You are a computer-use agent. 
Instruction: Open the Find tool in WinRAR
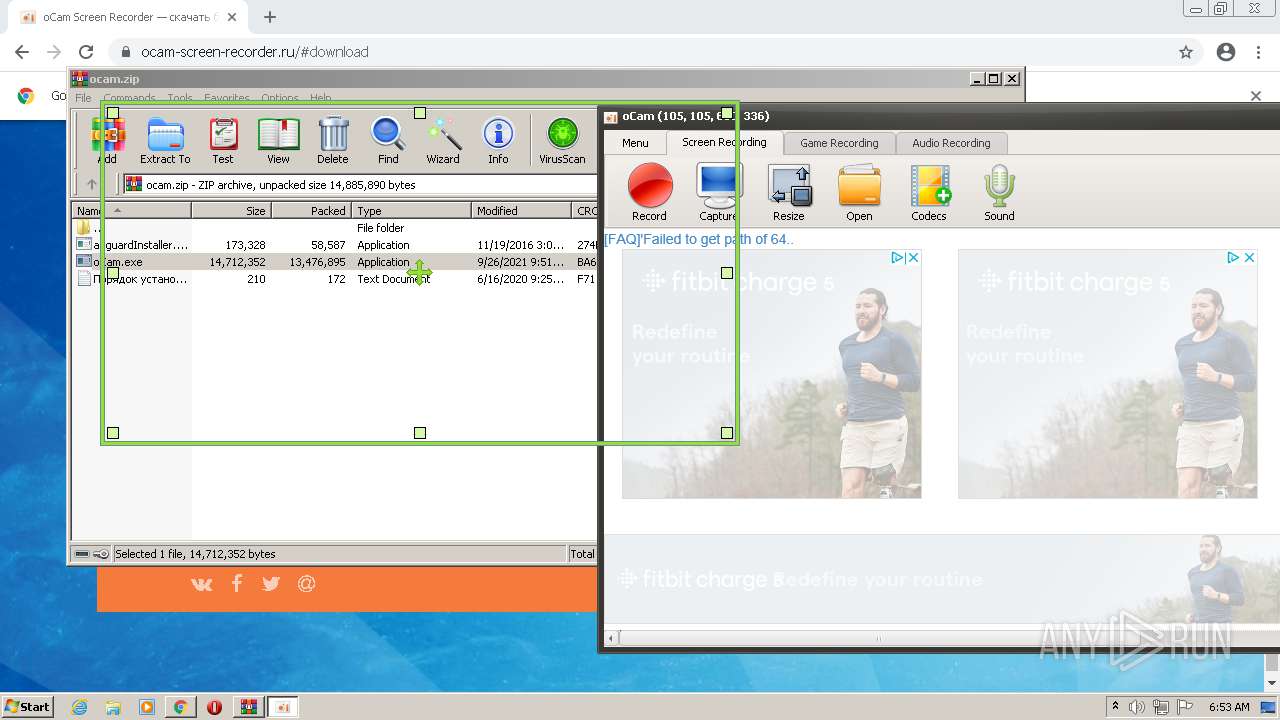click(x=388, y=140)
